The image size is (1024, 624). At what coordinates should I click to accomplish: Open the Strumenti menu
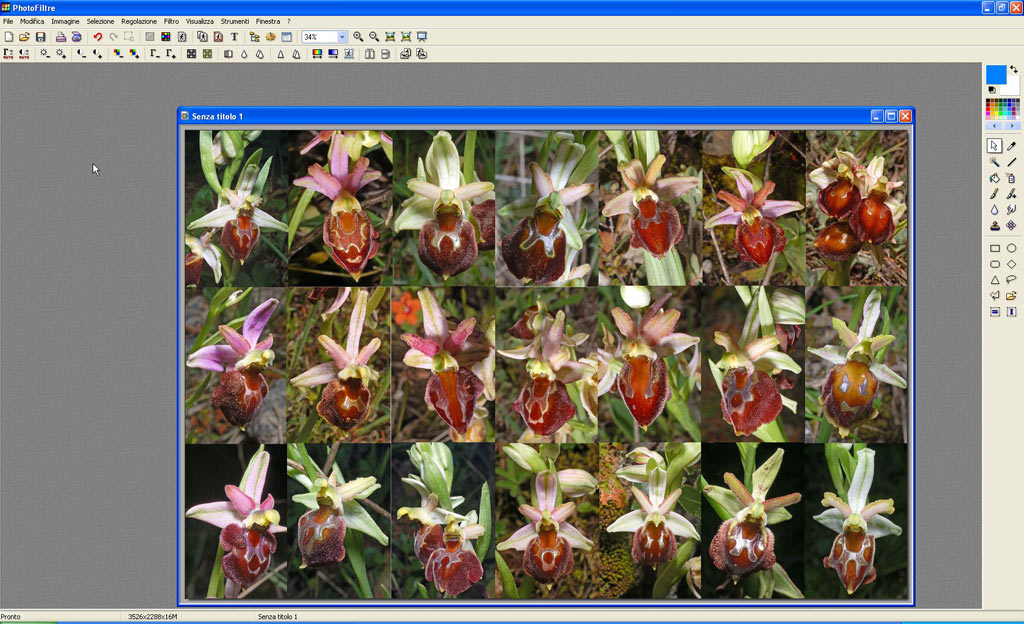click(234, 22)
